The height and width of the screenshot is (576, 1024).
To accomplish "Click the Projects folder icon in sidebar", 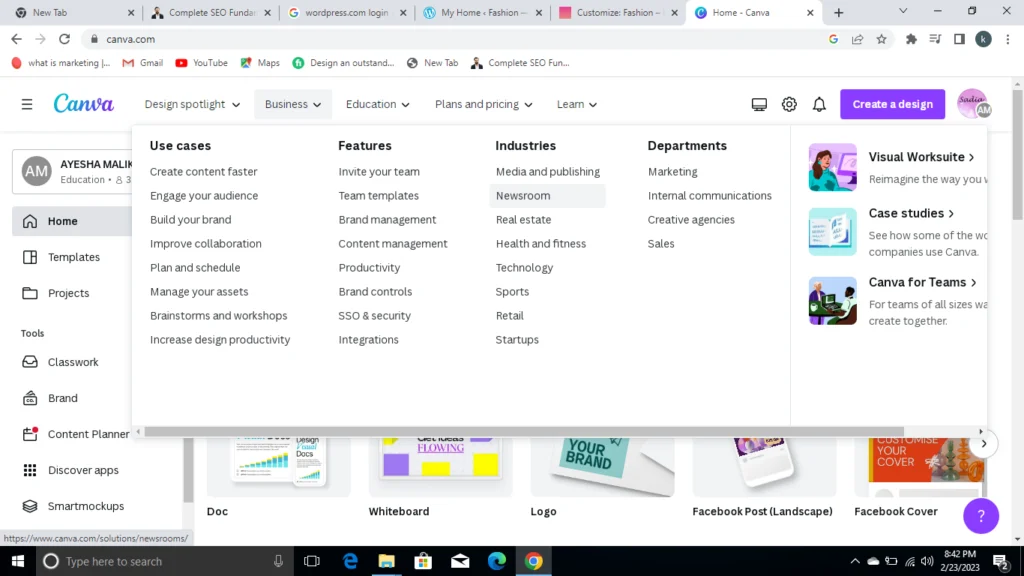I will pyautogui.click(x=30, y=293).
